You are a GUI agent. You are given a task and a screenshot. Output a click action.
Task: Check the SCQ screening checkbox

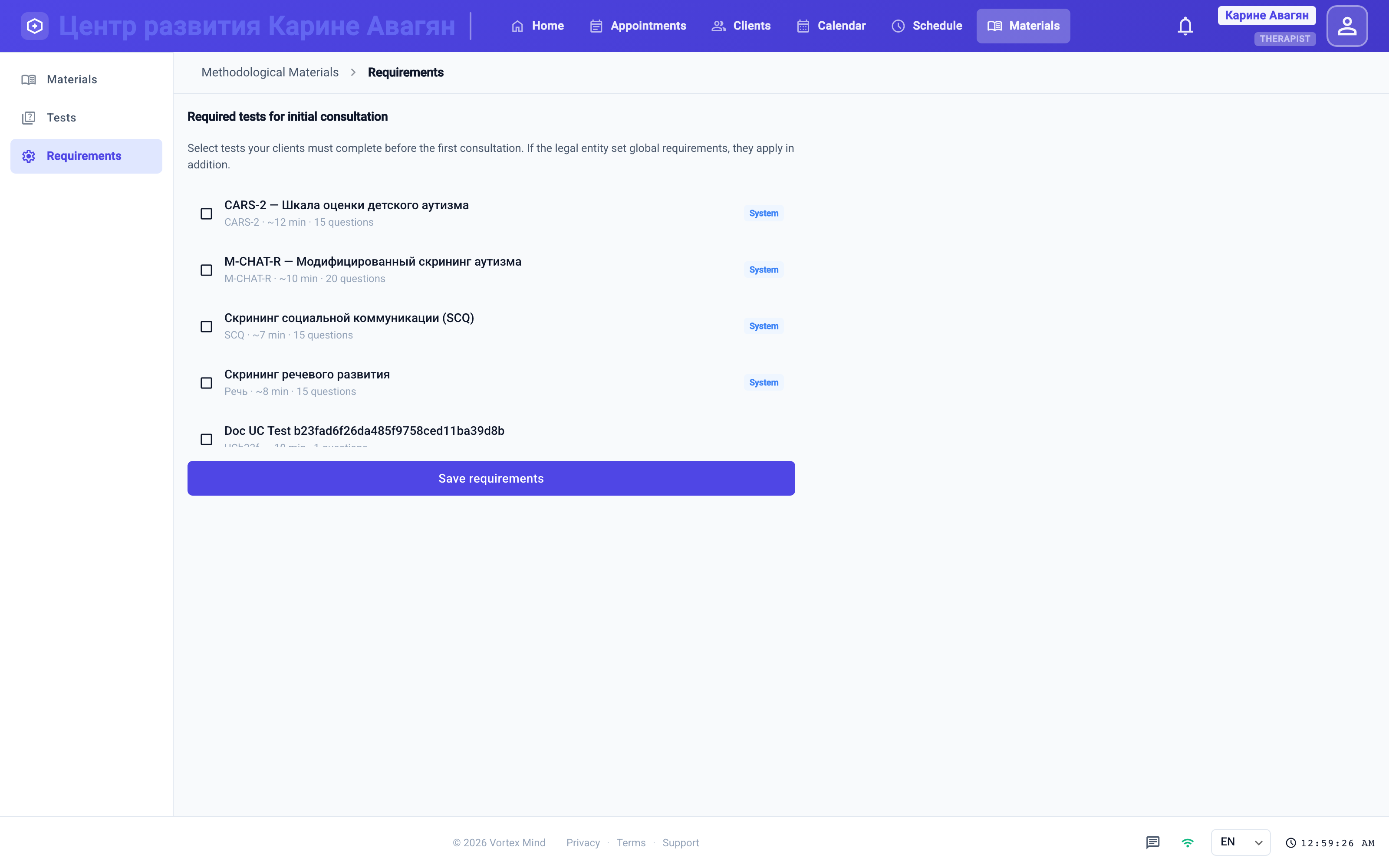tap(206, 327)
